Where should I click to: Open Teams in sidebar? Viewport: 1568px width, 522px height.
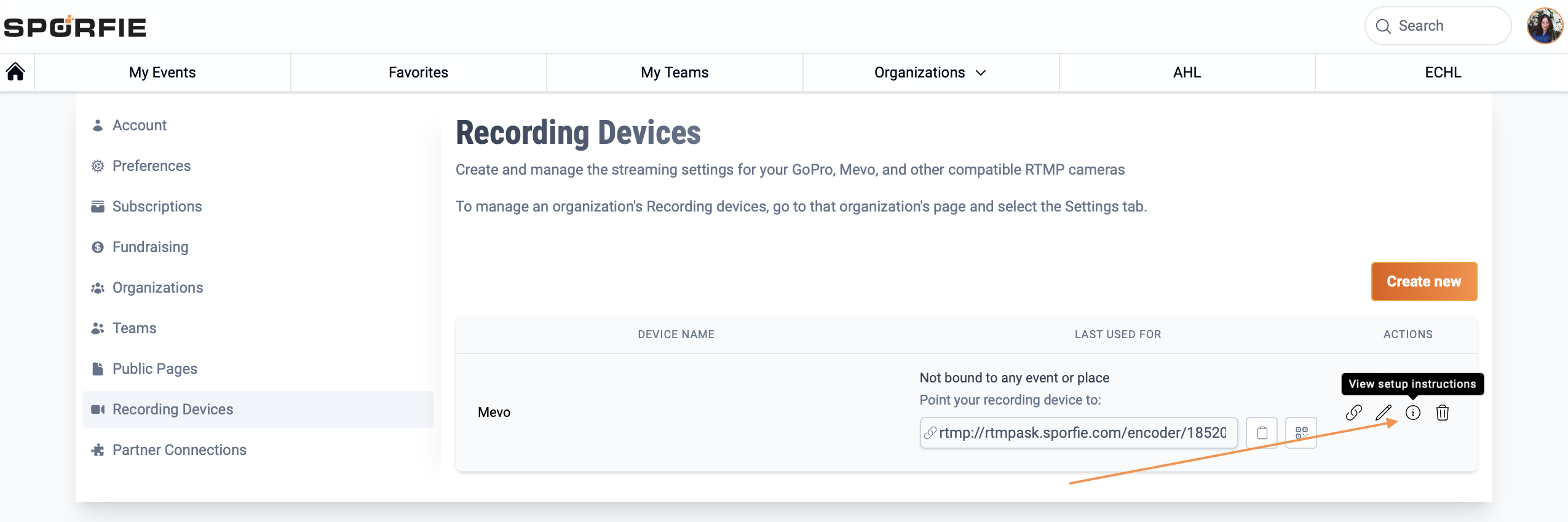[258, 328]
